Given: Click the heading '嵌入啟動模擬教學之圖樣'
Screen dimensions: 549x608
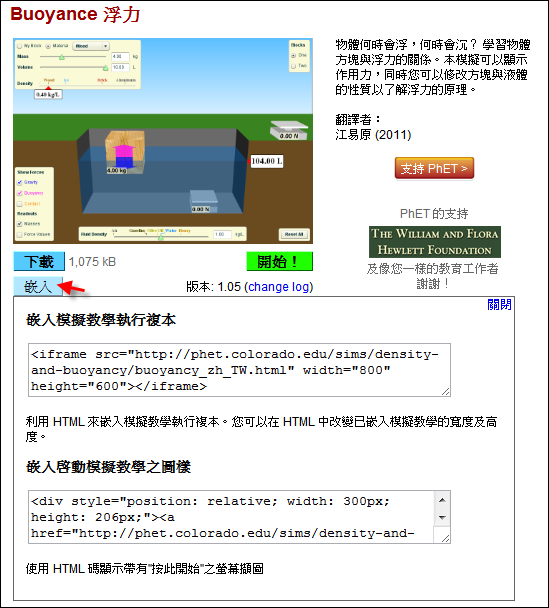Looking at the screenshot, I should [x=109, y=467].
